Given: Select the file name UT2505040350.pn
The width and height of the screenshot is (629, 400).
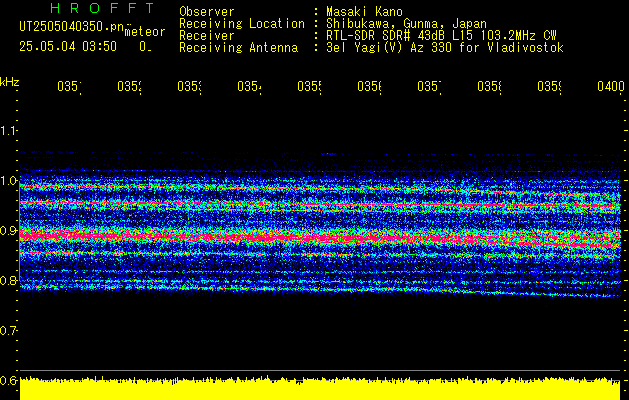Looking at the screenshot, I should pyautogui.click(x=72, y=26).
